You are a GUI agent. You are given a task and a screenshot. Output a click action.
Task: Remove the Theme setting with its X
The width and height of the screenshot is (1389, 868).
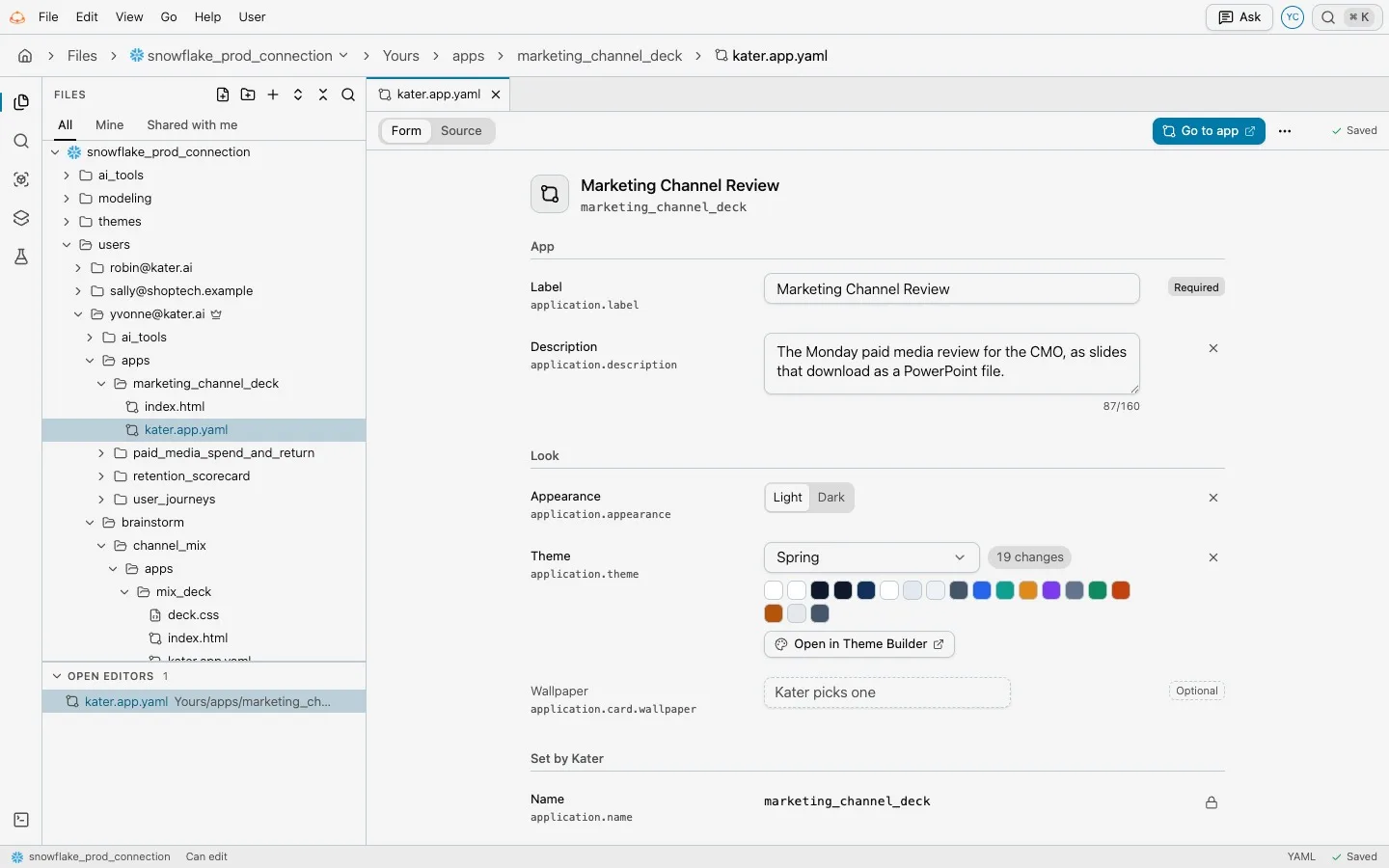(x=1213, y=557)
